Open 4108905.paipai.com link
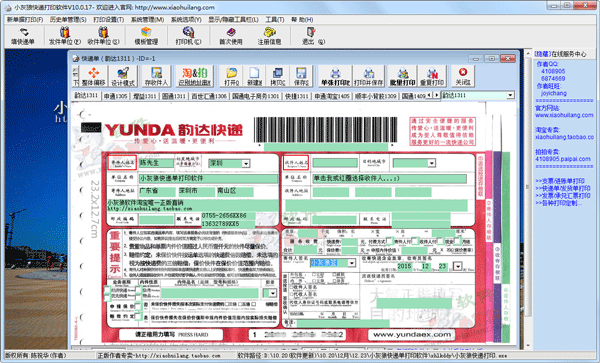 (563, 159)
